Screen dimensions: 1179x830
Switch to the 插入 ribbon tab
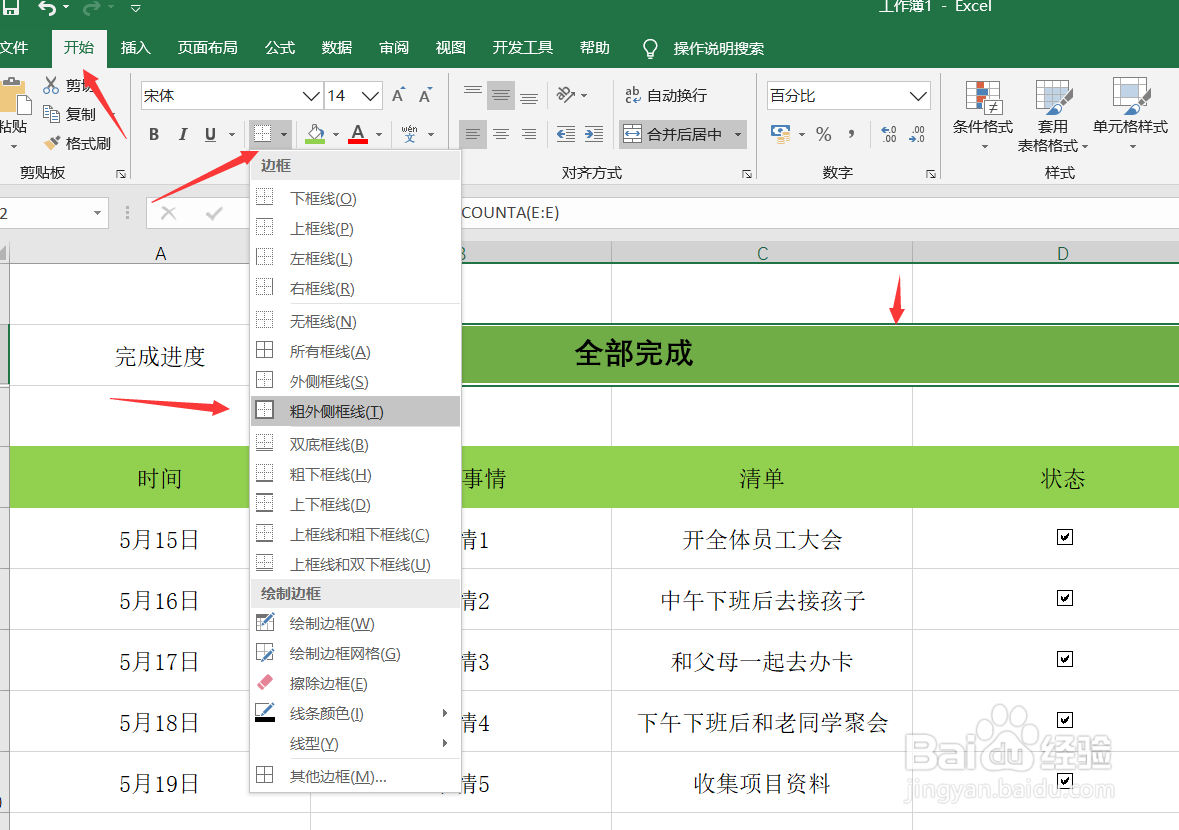(135, 47)
